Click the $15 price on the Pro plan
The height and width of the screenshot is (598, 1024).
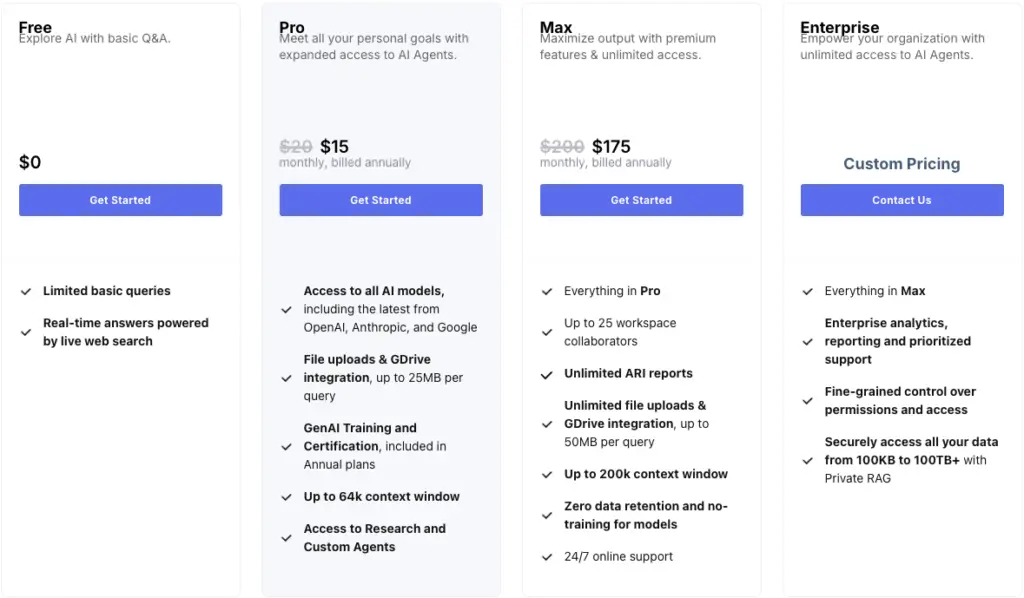point(334,147)
